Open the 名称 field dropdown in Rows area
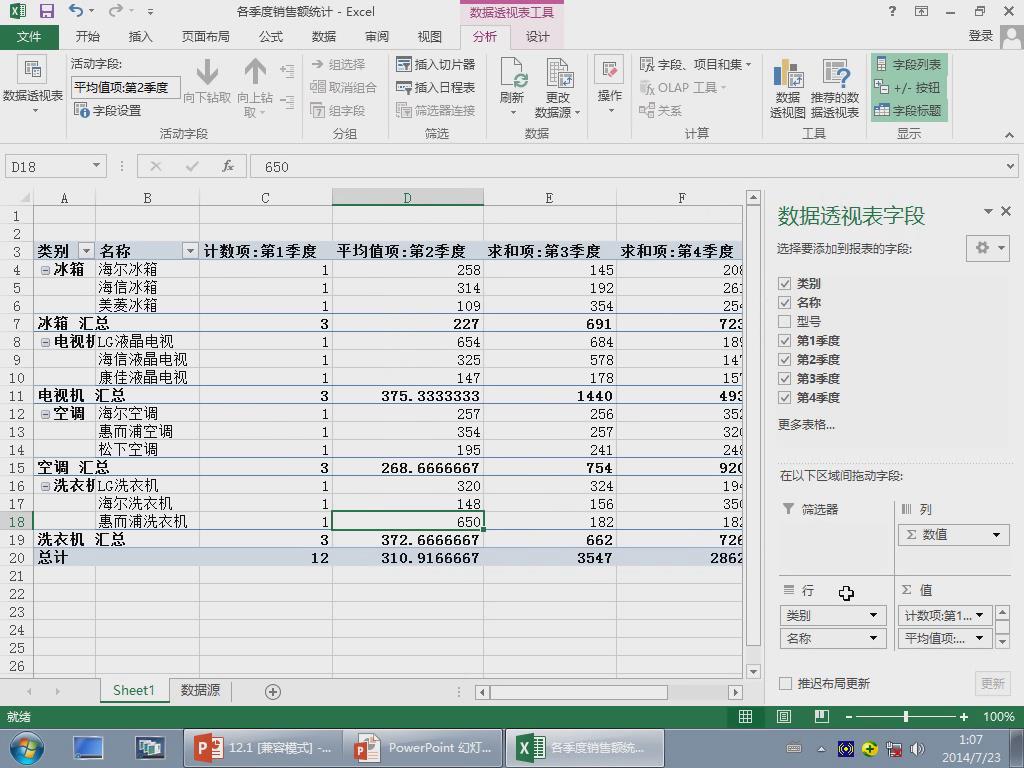The image size is (1024, 768). coord(873,638)
